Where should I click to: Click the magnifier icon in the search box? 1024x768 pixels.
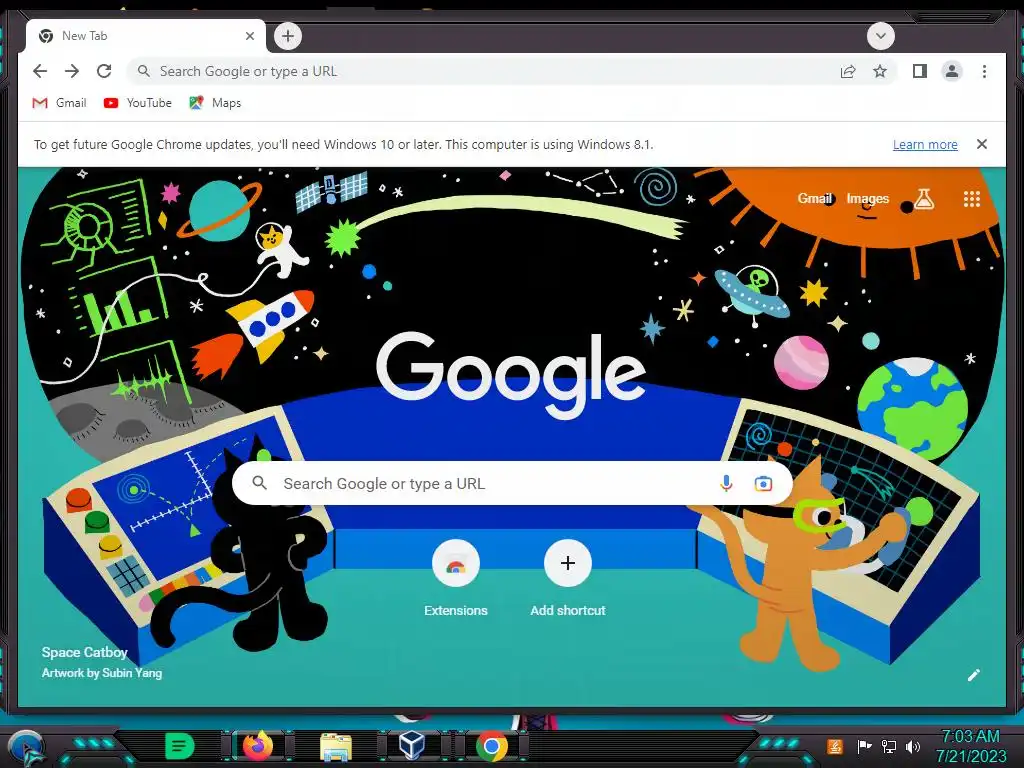tap(259, 483)
